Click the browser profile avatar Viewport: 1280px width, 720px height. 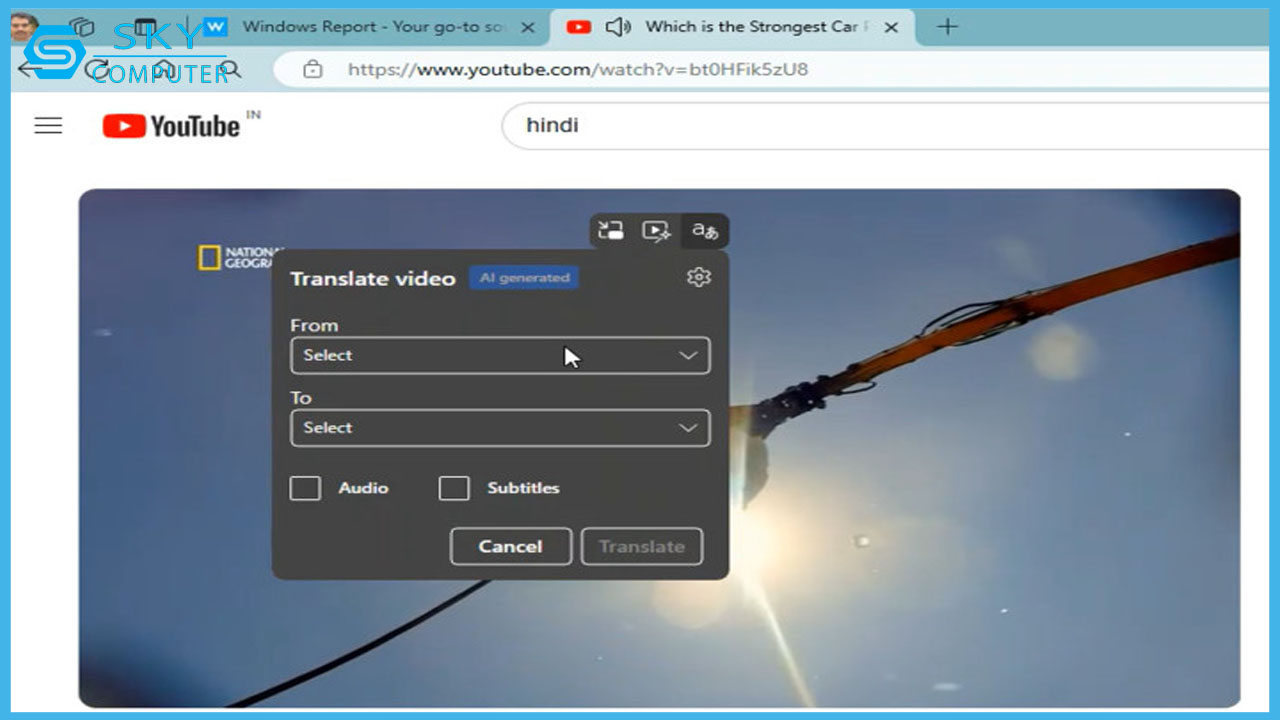pyautogui.click(x=24, y=27)
